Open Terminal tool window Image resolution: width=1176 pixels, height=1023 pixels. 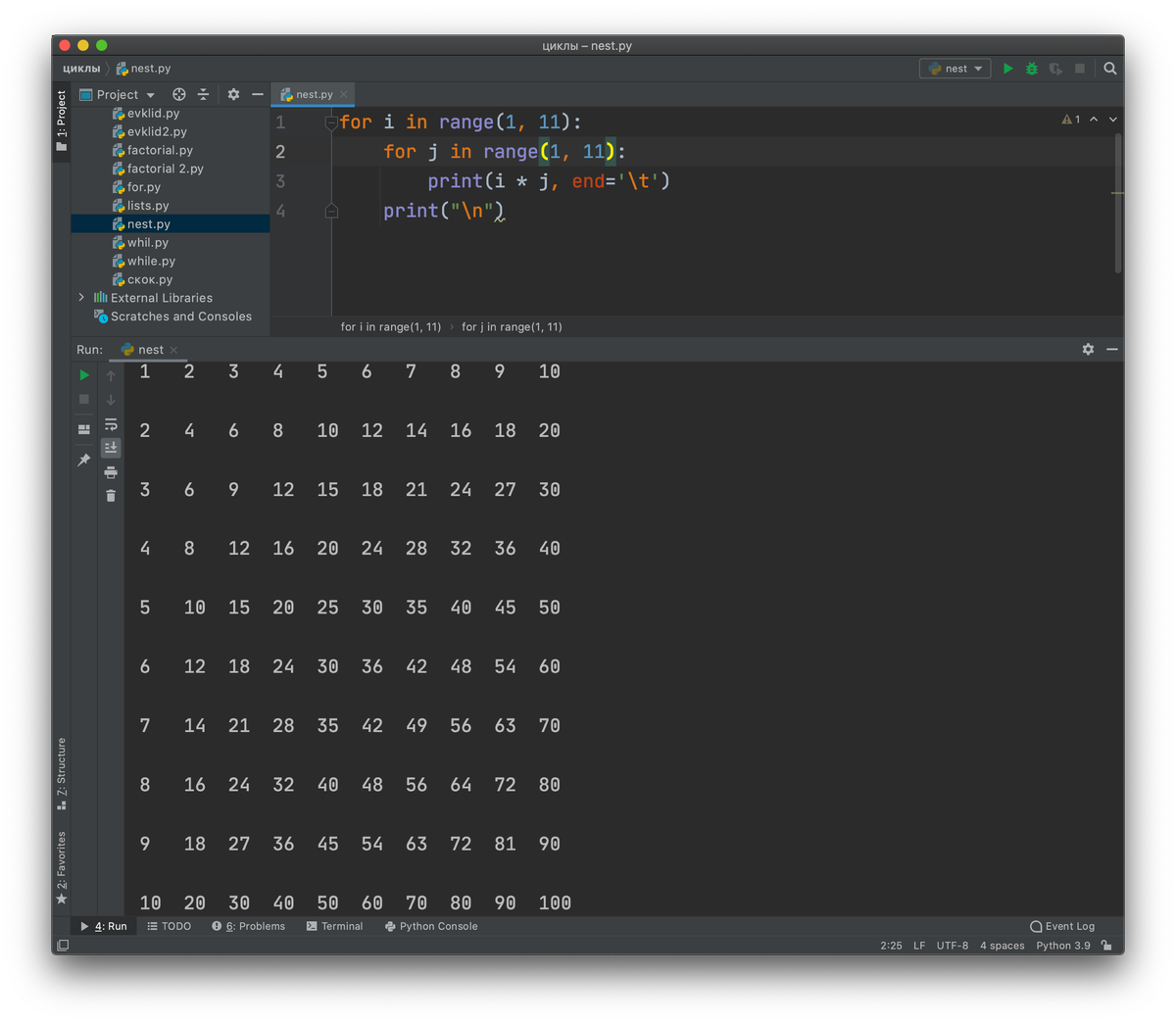pyautogui.click(x=334, y=926)
